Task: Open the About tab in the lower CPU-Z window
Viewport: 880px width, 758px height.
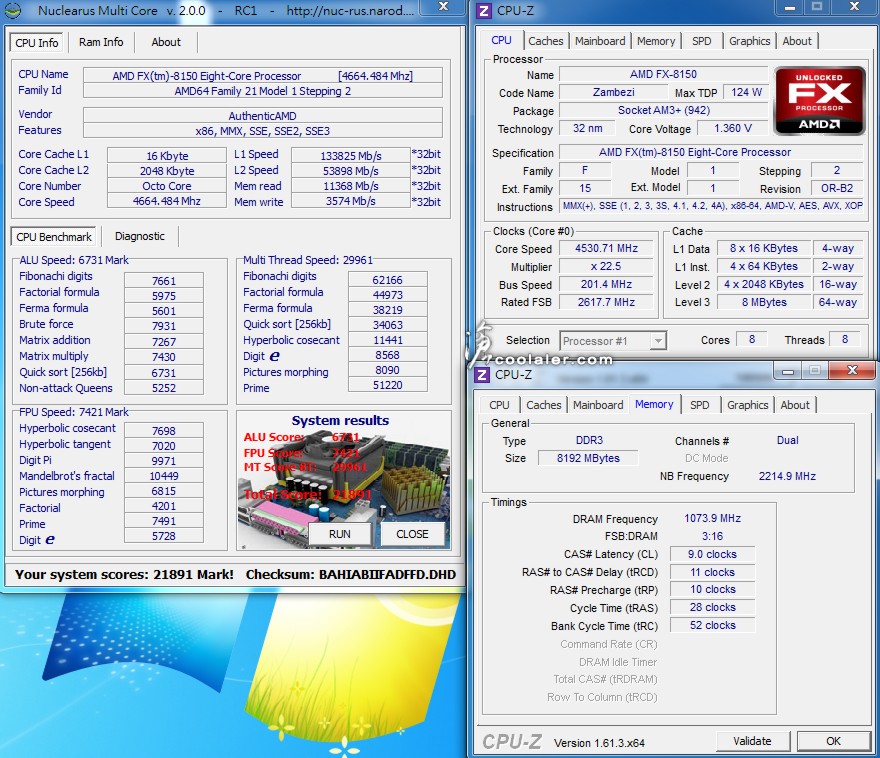Action: pyautogui.click(x=795, y=405)
